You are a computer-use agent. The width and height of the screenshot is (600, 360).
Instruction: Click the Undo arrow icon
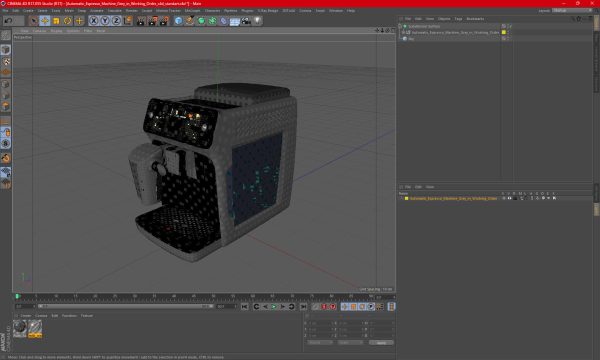click(x=8, y=21)
